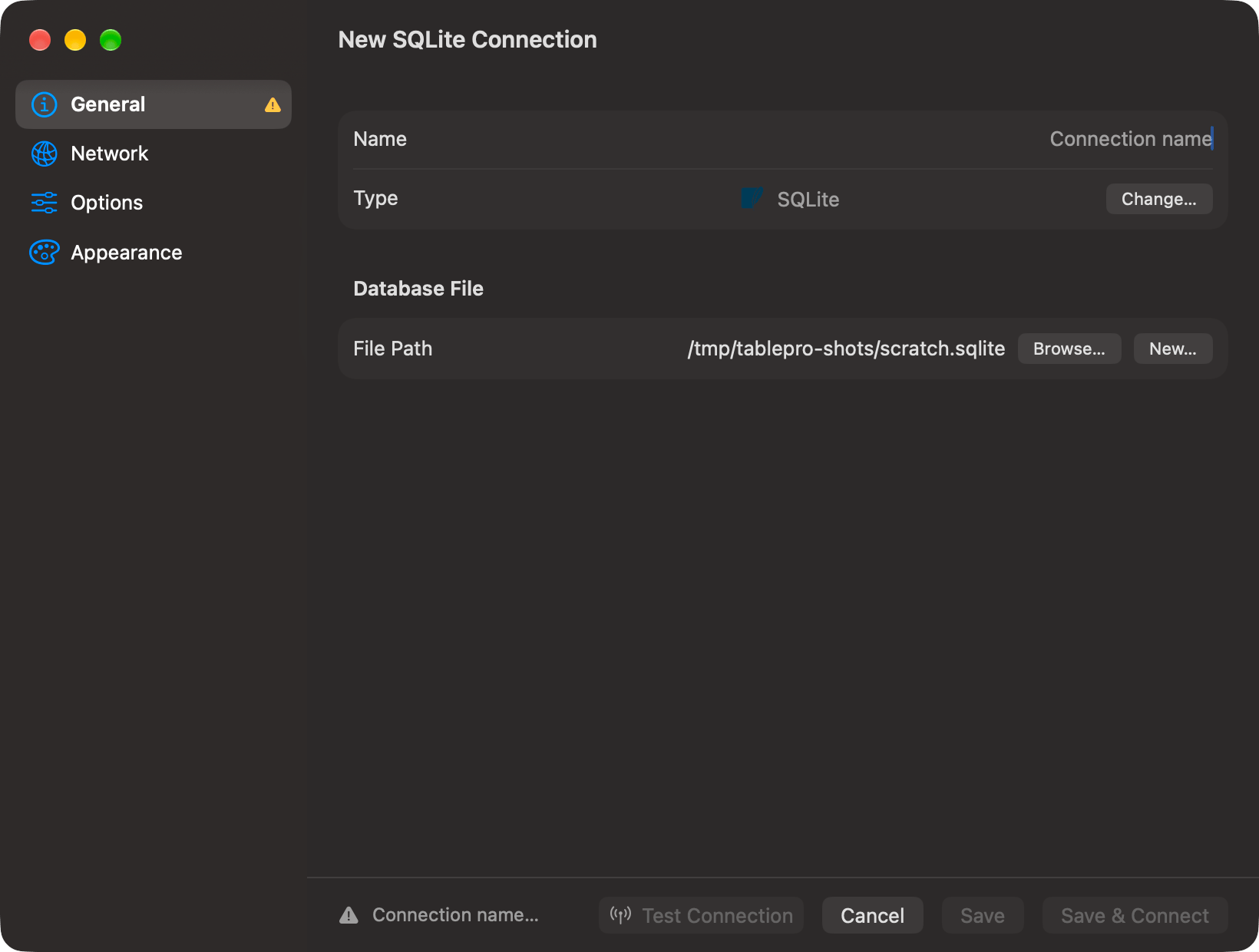Click the footer warning triangle icon
The height and width of the screenshot is (952, 1259).
coord(349,915)
